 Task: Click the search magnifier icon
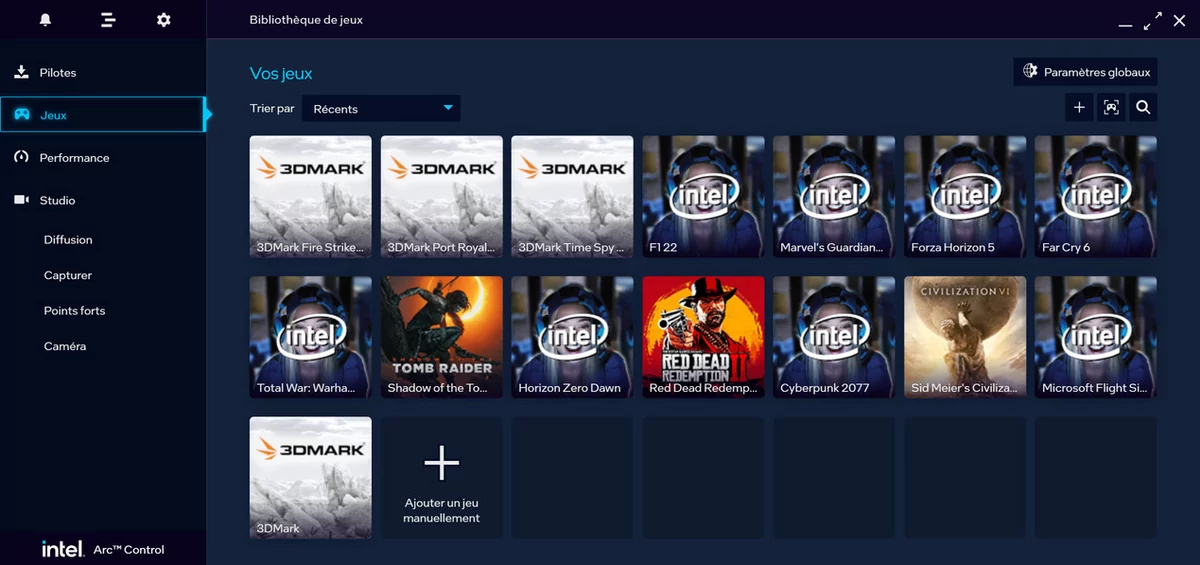pos(1143,108)
